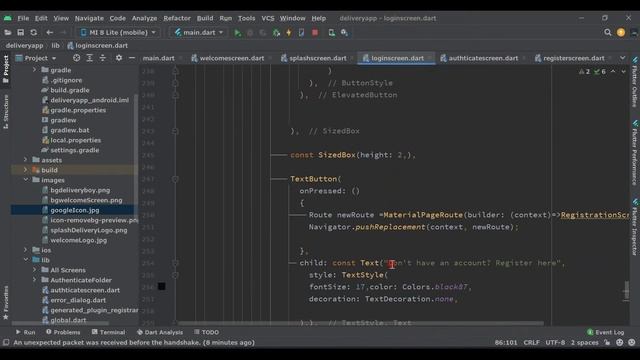Select opened file target icon in Project panel
The width and height of the screenshot is (640, 360).
[76, 58]
